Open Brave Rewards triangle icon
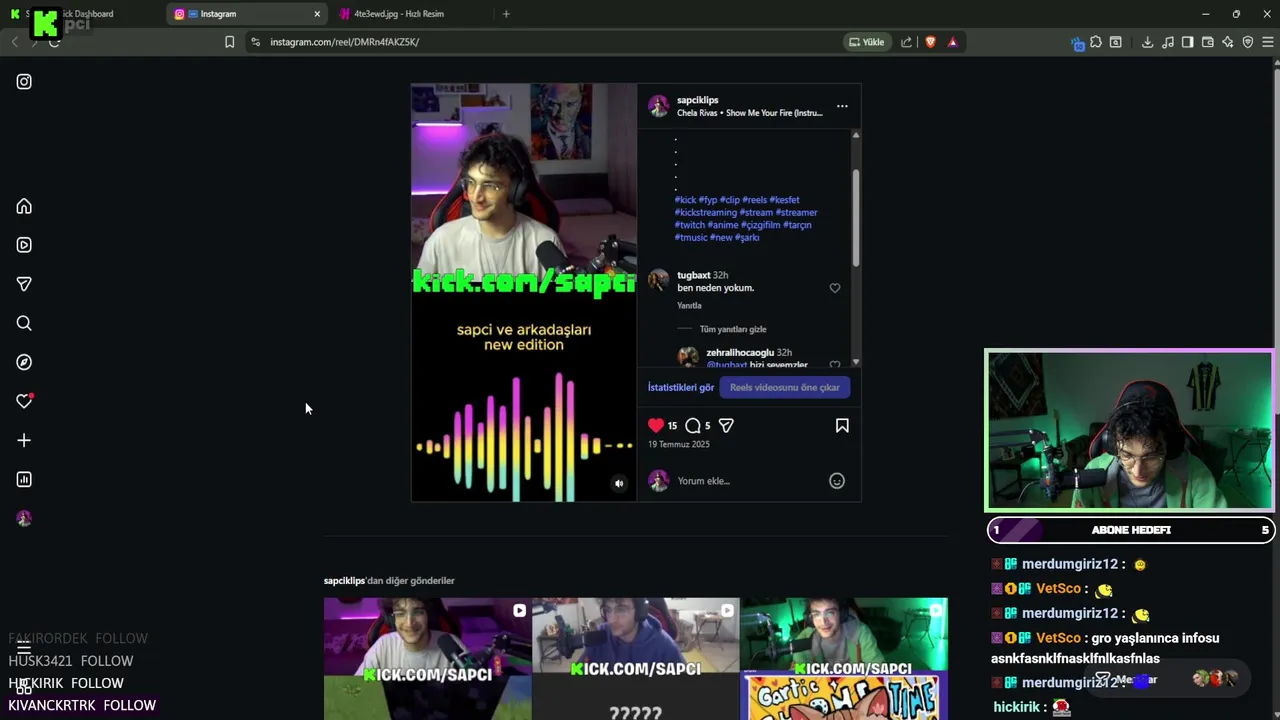Screen dimensions: 1280x720 tap(952, 42)
